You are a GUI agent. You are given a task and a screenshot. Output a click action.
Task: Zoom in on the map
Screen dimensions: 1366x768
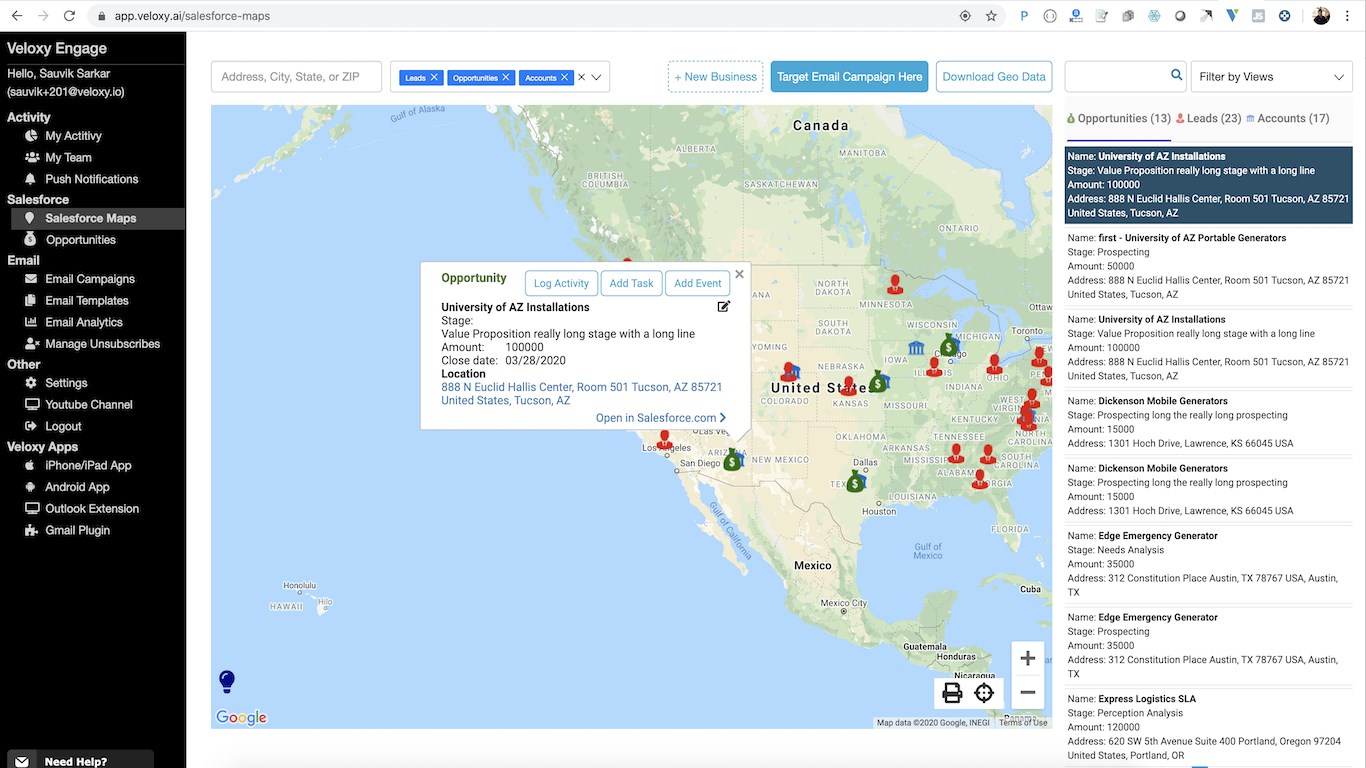pos(1027,658)
